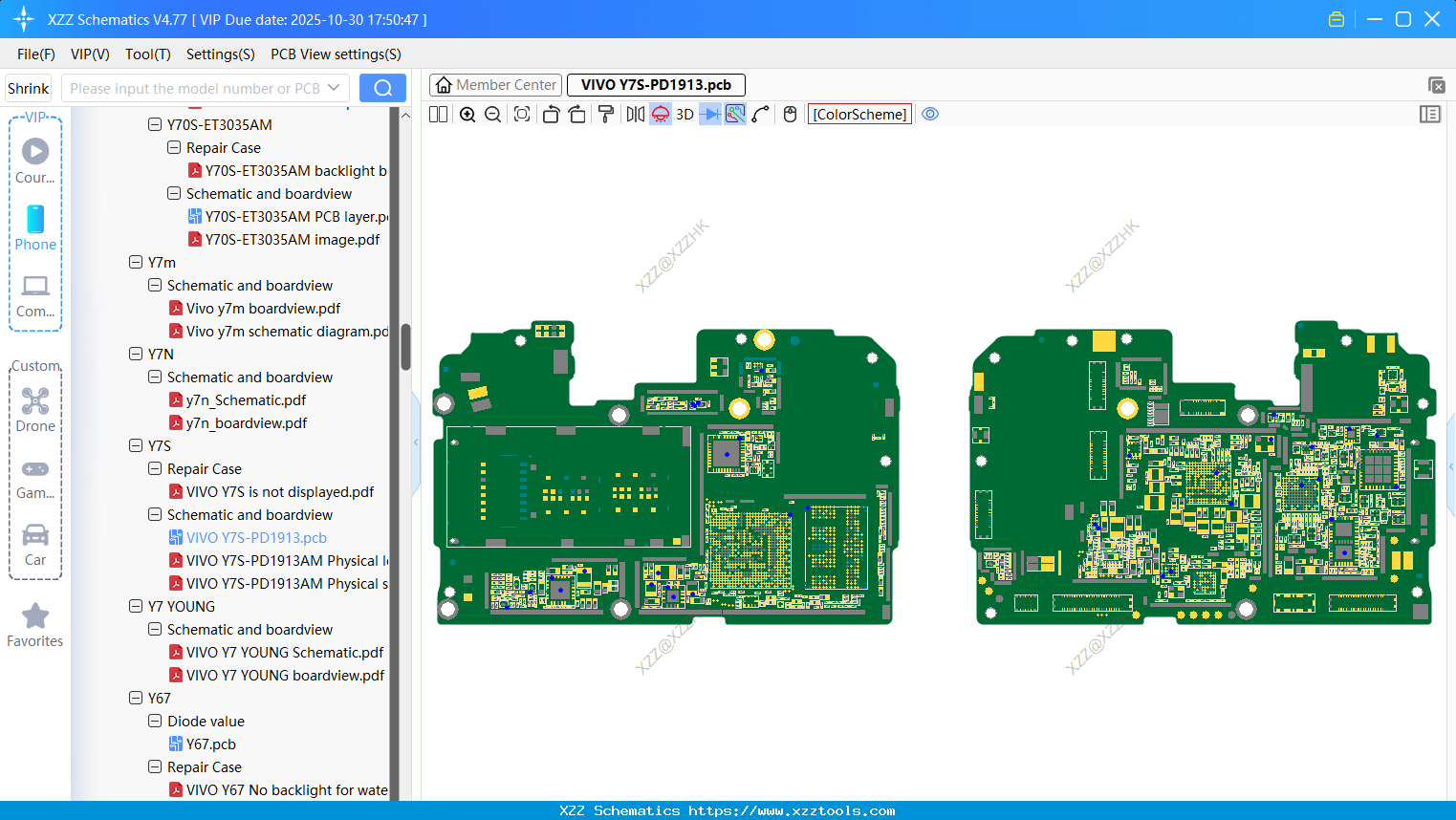
Task: Rotate the board counterclockwise
Action: [551, 115]
